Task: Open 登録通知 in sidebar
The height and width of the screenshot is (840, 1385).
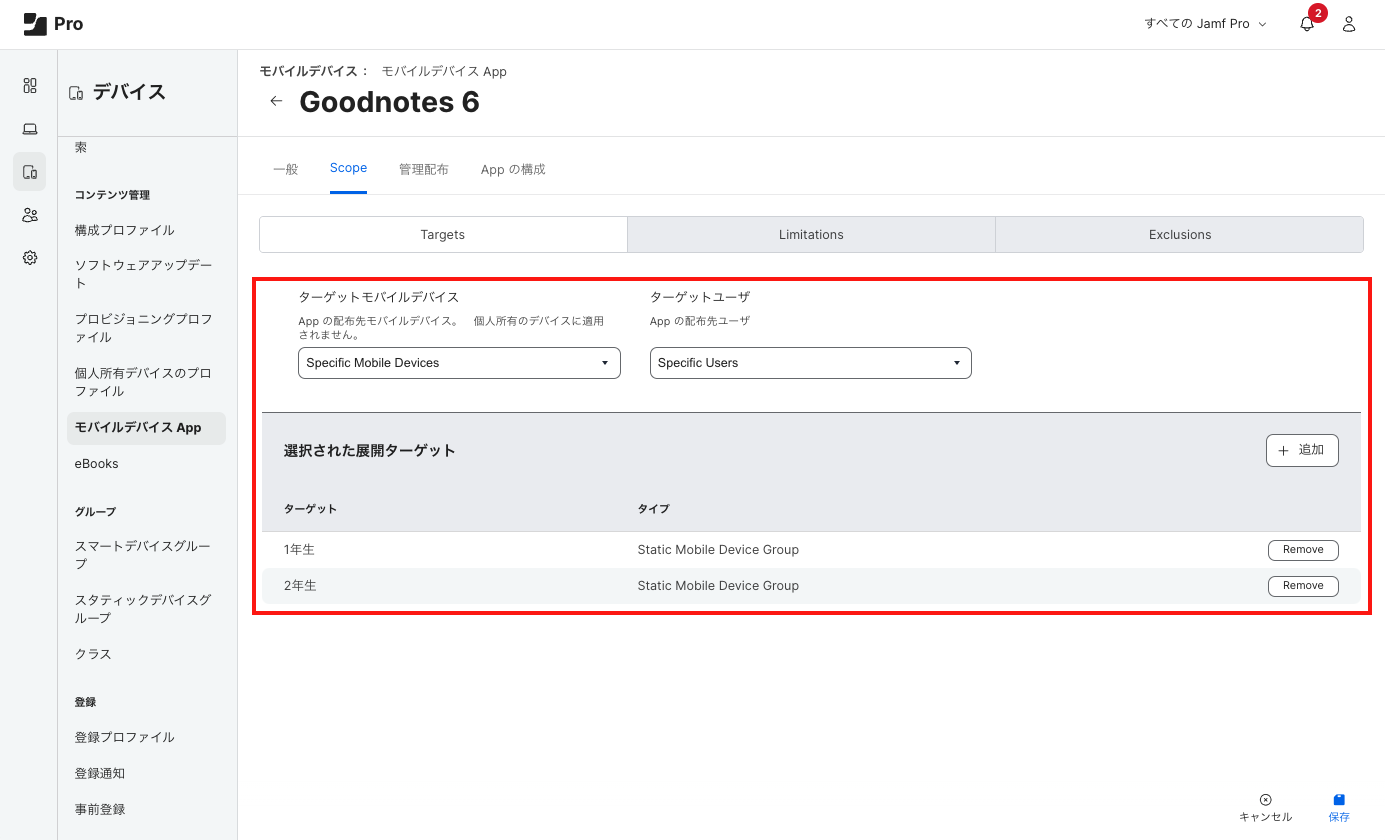Action: (x=100, y=773)
